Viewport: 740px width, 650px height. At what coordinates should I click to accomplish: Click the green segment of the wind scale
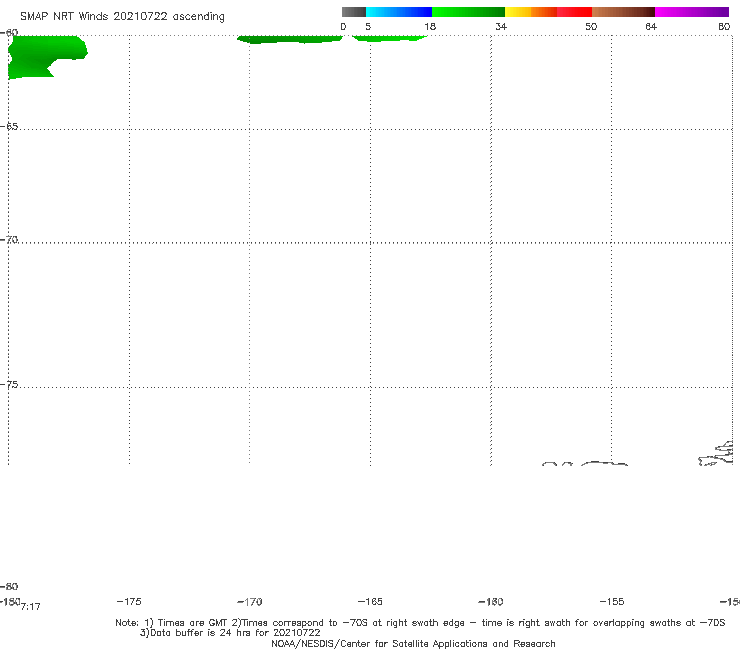[x=468, y=12]
